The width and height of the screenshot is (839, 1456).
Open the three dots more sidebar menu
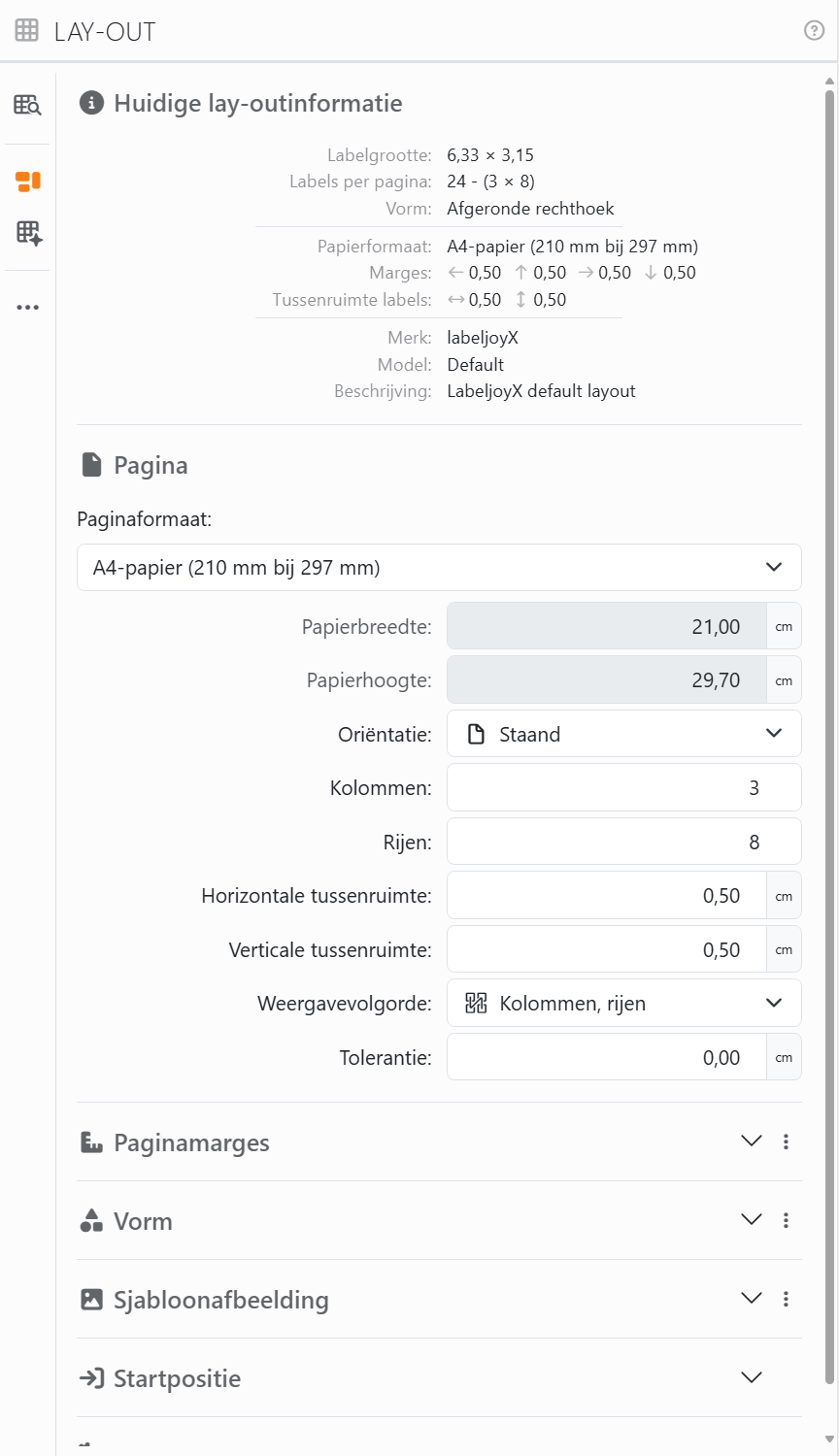coord(28,308)
